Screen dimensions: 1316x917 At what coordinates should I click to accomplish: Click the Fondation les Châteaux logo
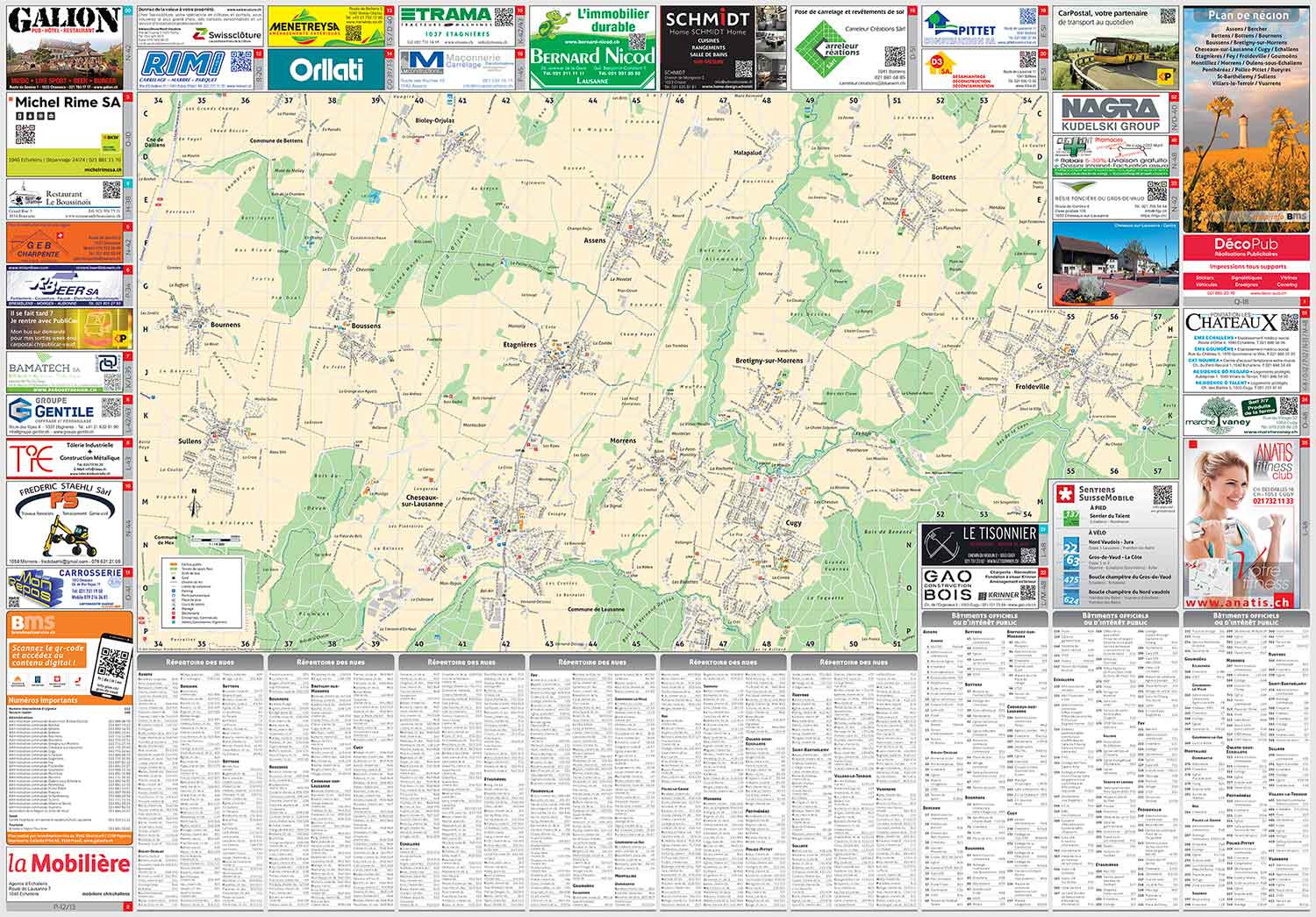click(x=1231, y=322)
